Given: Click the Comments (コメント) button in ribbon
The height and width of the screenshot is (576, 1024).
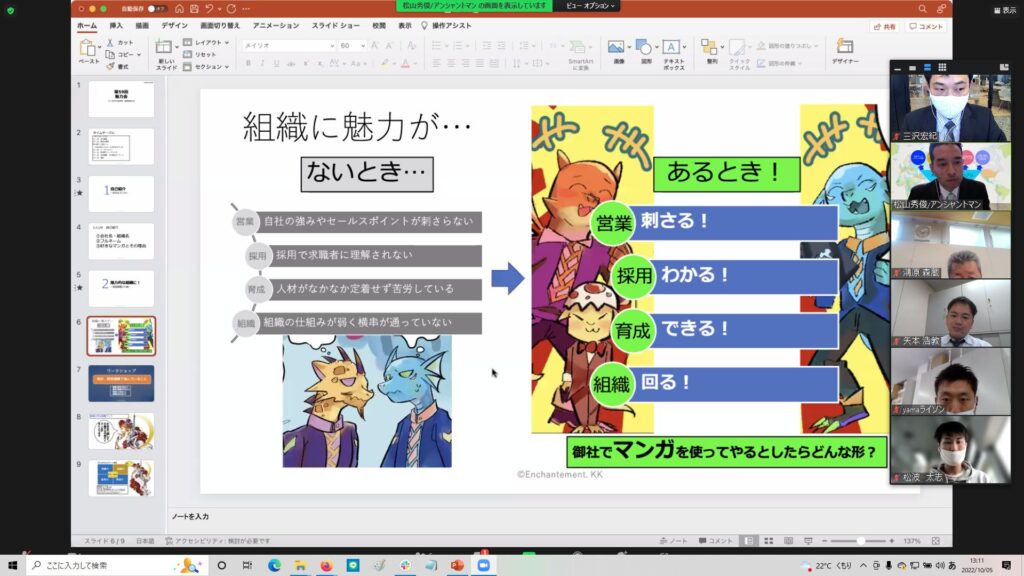Looking at the screenshot, I should coord(926,27).
